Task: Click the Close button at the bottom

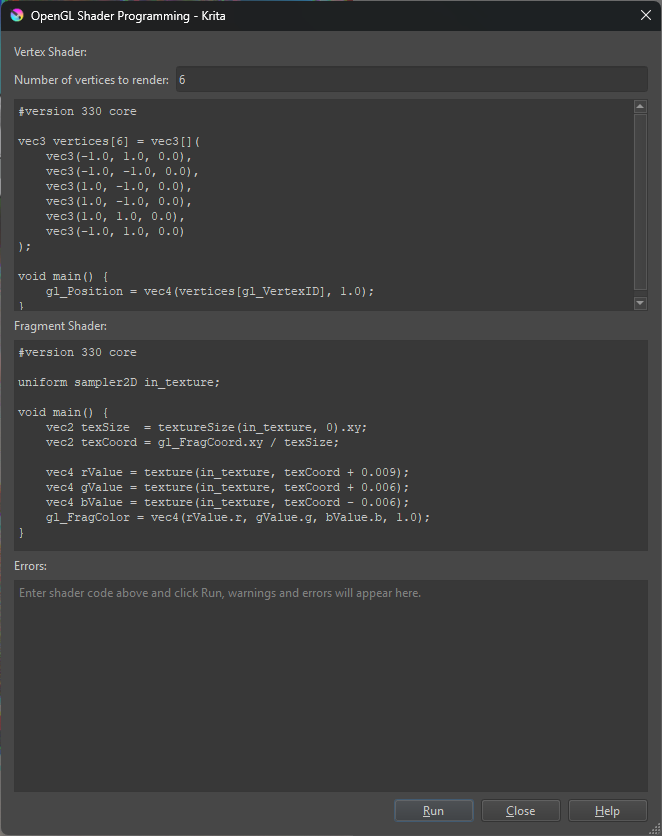Action: point(520,811)
